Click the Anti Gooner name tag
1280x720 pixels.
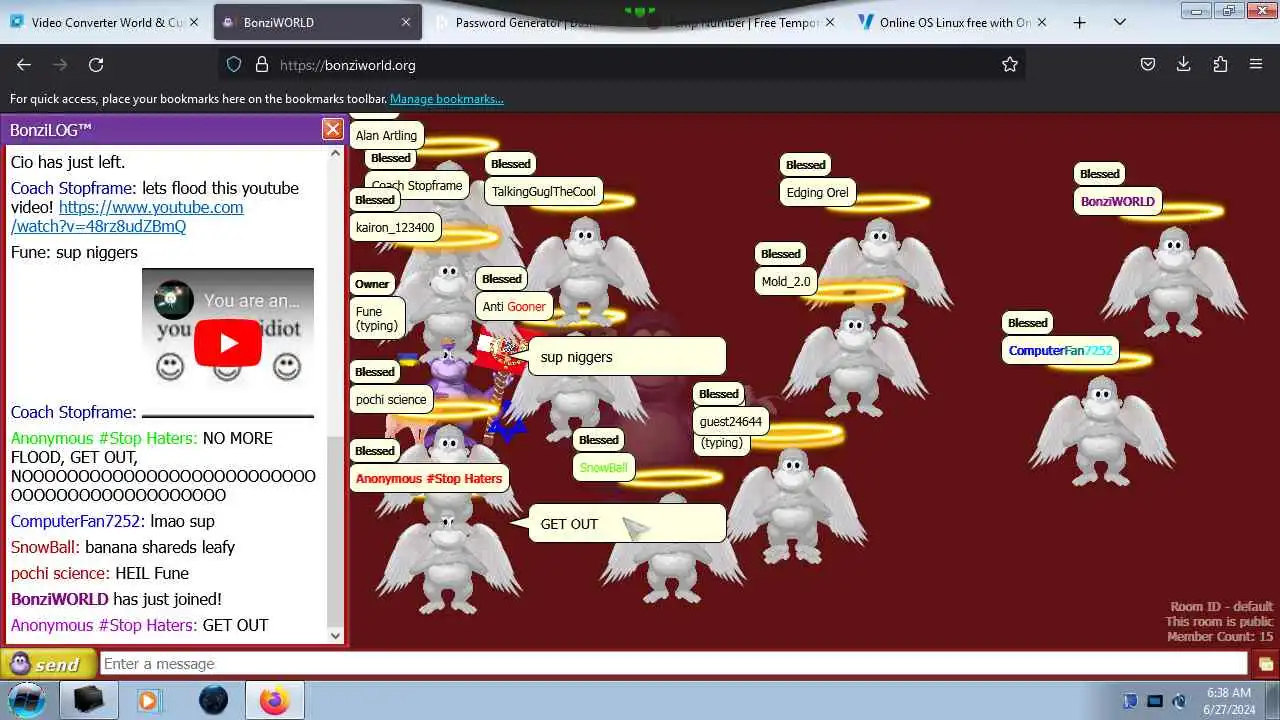tap(514, 306)
